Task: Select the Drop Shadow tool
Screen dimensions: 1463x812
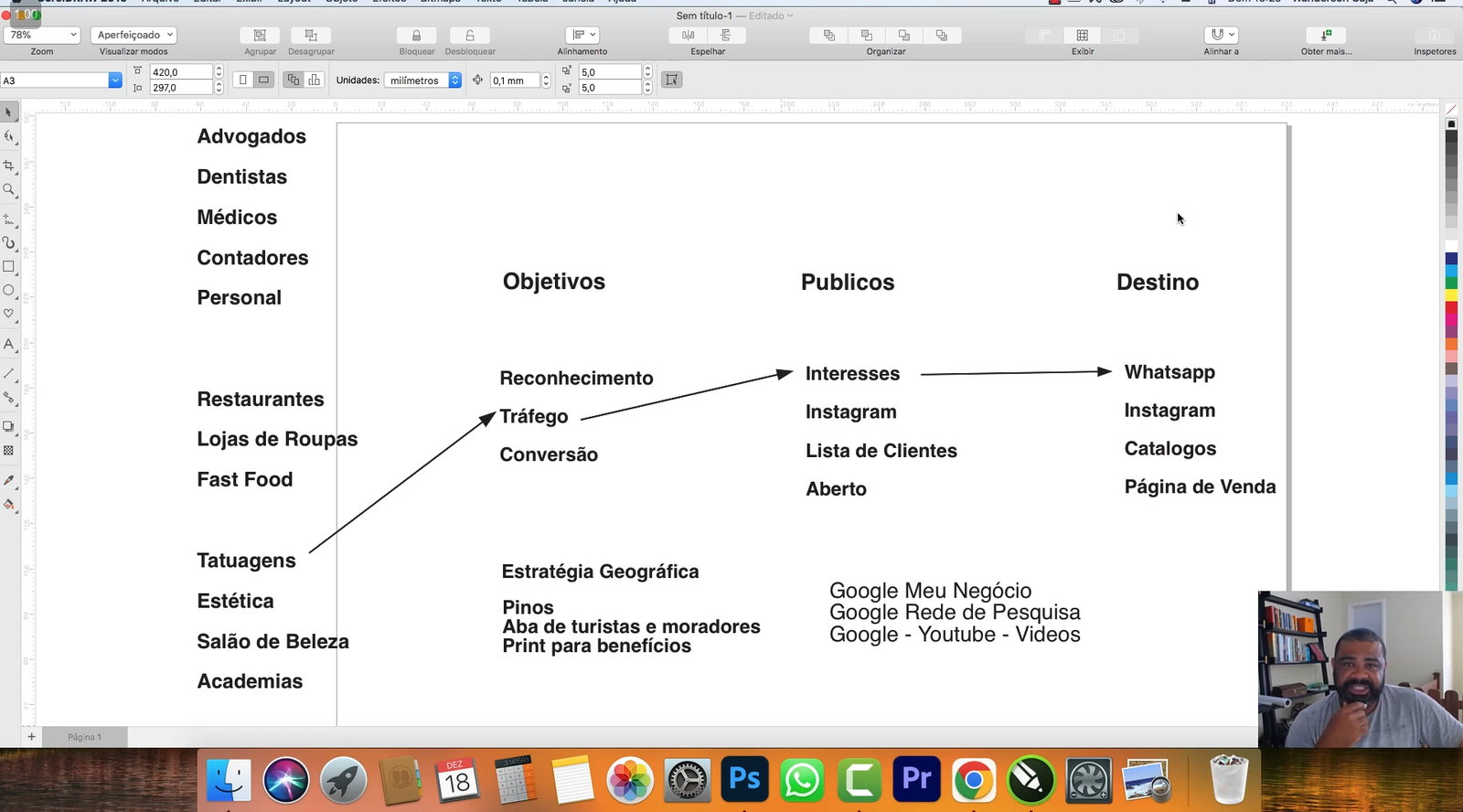Action: 9,427
